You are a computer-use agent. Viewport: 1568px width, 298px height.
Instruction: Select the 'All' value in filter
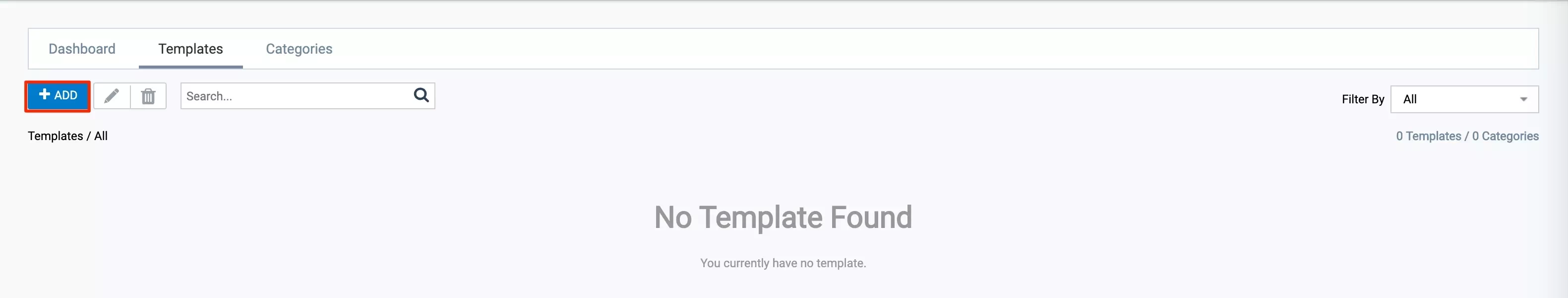[1410, 99]
